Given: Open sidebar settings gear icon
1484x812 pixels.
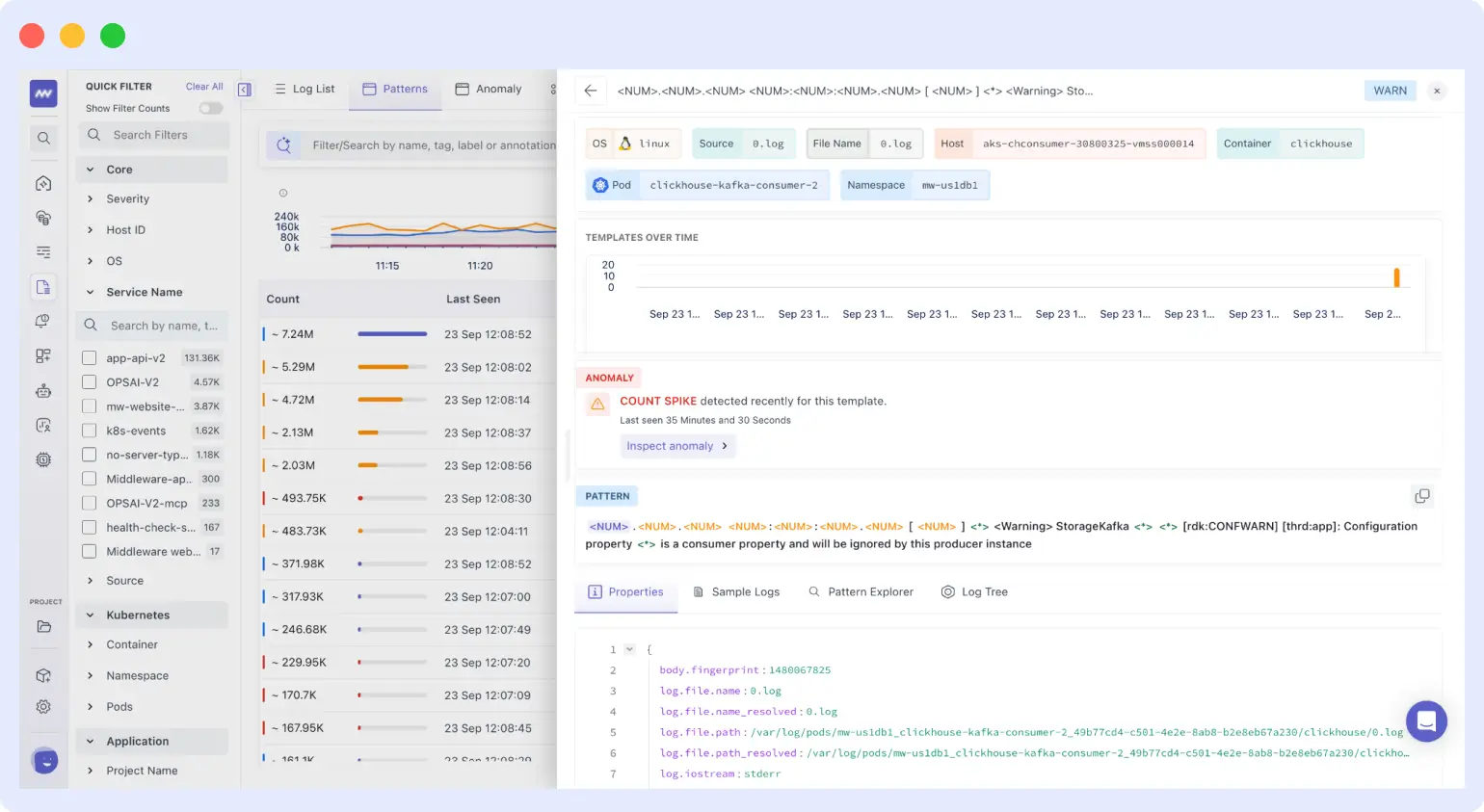Looking at the screenshot, I should 43,706.
